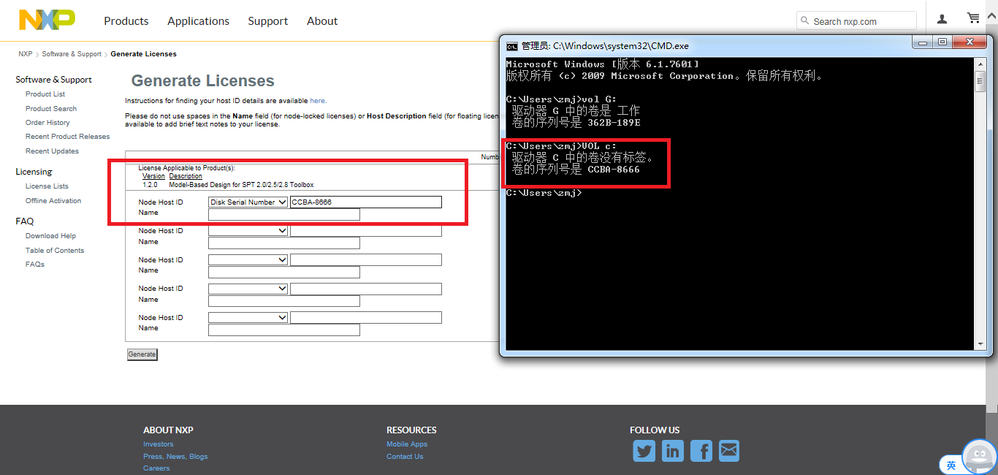This screenshot has height=475, width=998.
Task: Open FAQs link in sidebar
Action: [35, 264]
